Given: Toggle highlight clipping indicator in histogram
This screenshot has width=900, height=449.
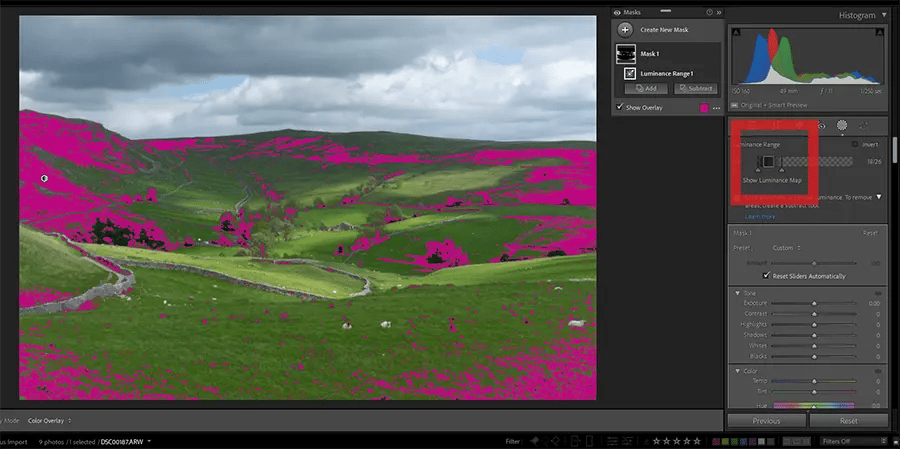Looking at the screenshot, I should 882,32.
